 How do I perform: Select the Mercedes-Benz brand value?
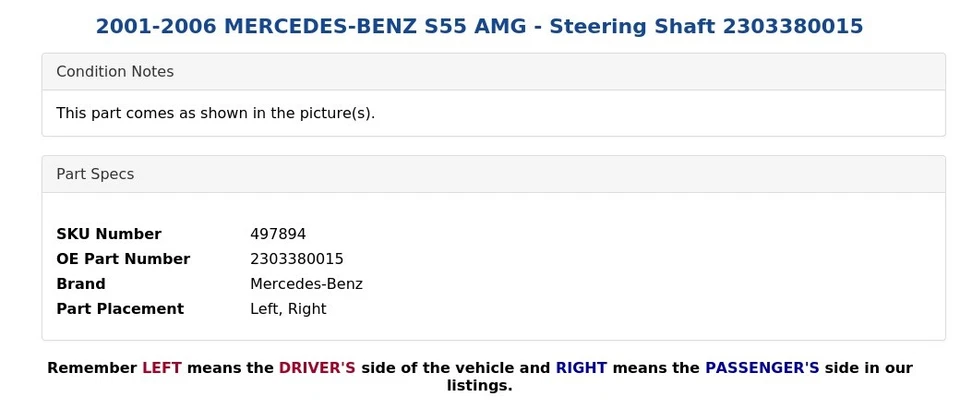click(306, 284)
